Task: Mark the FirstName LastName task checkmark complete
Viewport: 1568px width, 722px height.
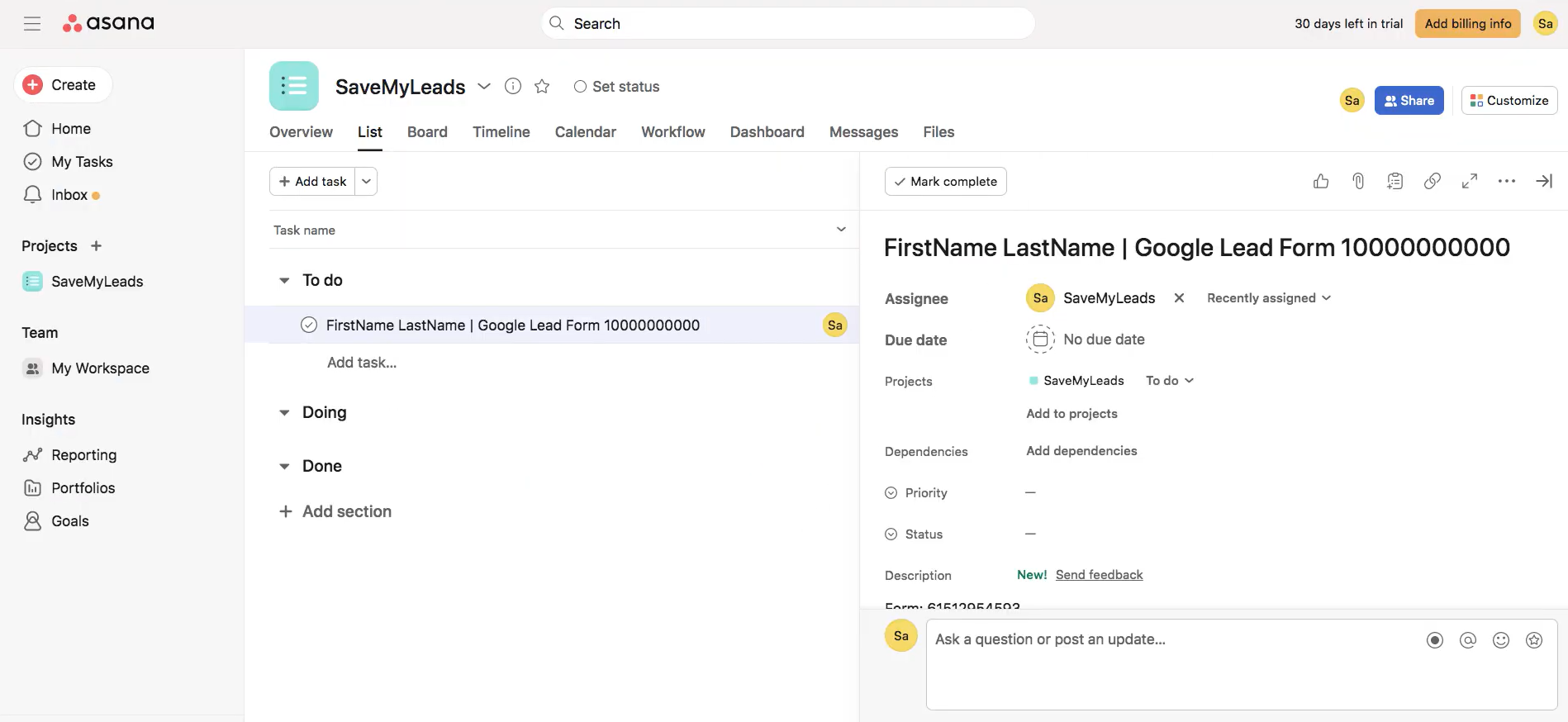Action: [x=309, y=325]
